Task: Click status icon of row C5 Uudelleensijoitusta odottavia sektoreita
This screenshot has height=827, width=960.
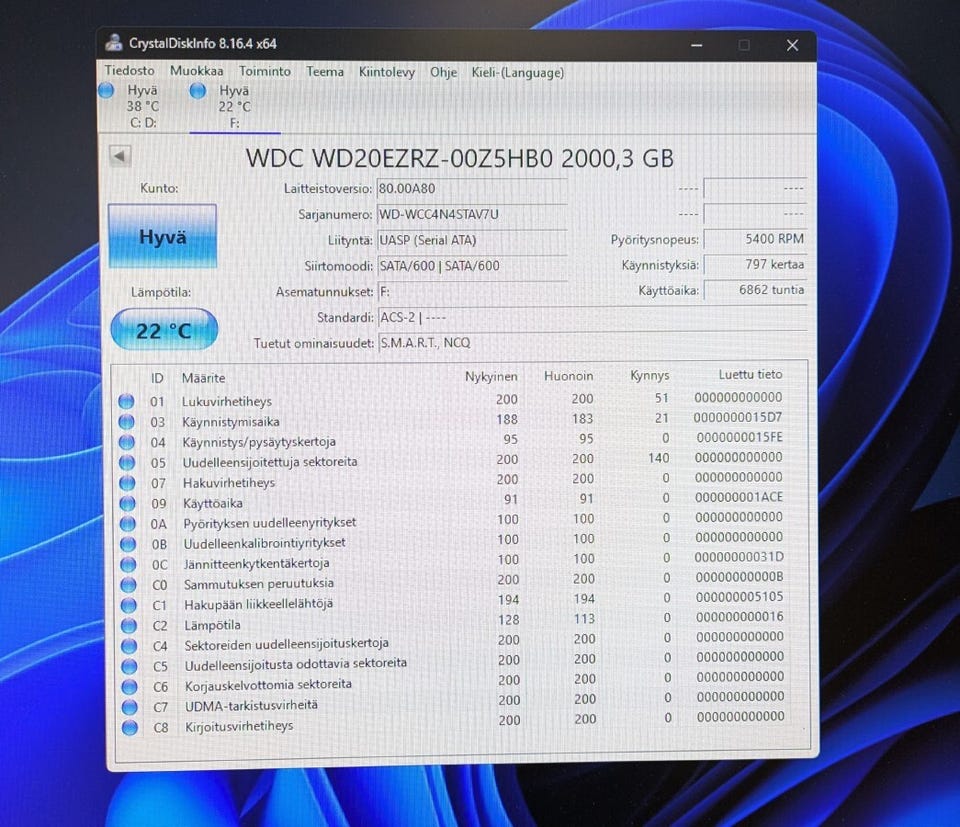Action: tap(129, 666)
